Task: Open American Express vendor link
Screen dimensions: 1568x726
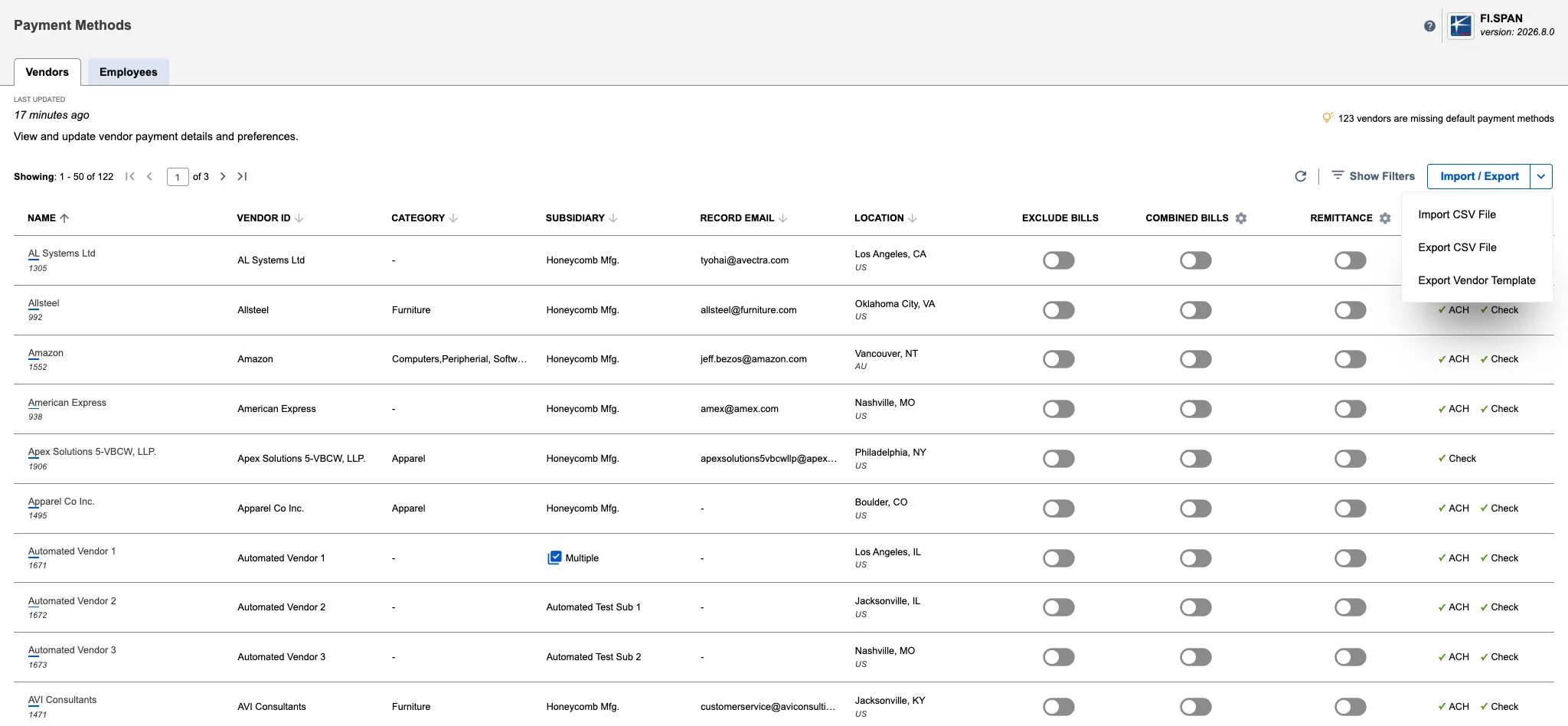Action: point(67,403)
